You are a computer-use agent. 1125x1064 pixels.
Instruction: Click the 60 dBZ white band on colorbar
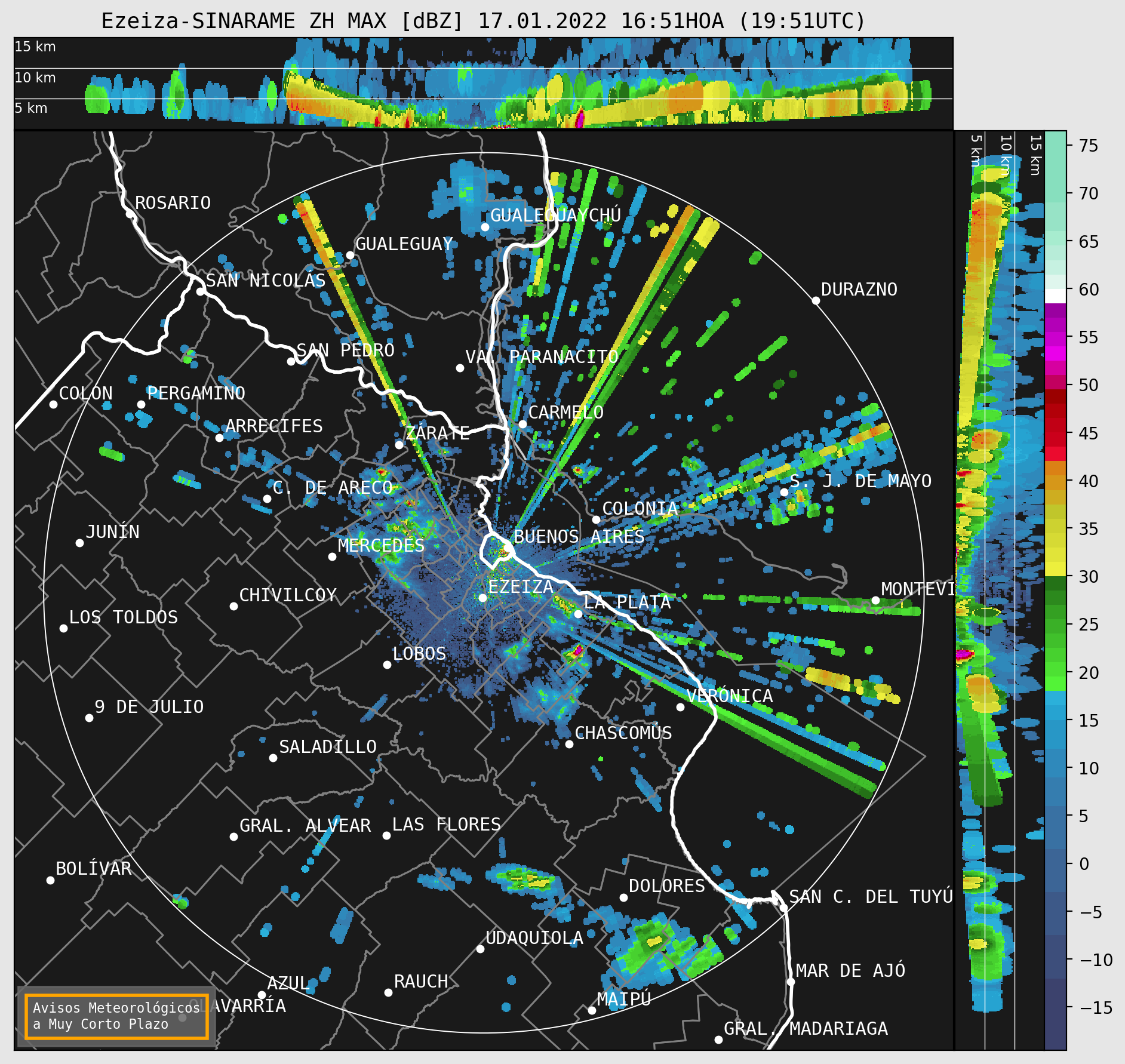1055,296
